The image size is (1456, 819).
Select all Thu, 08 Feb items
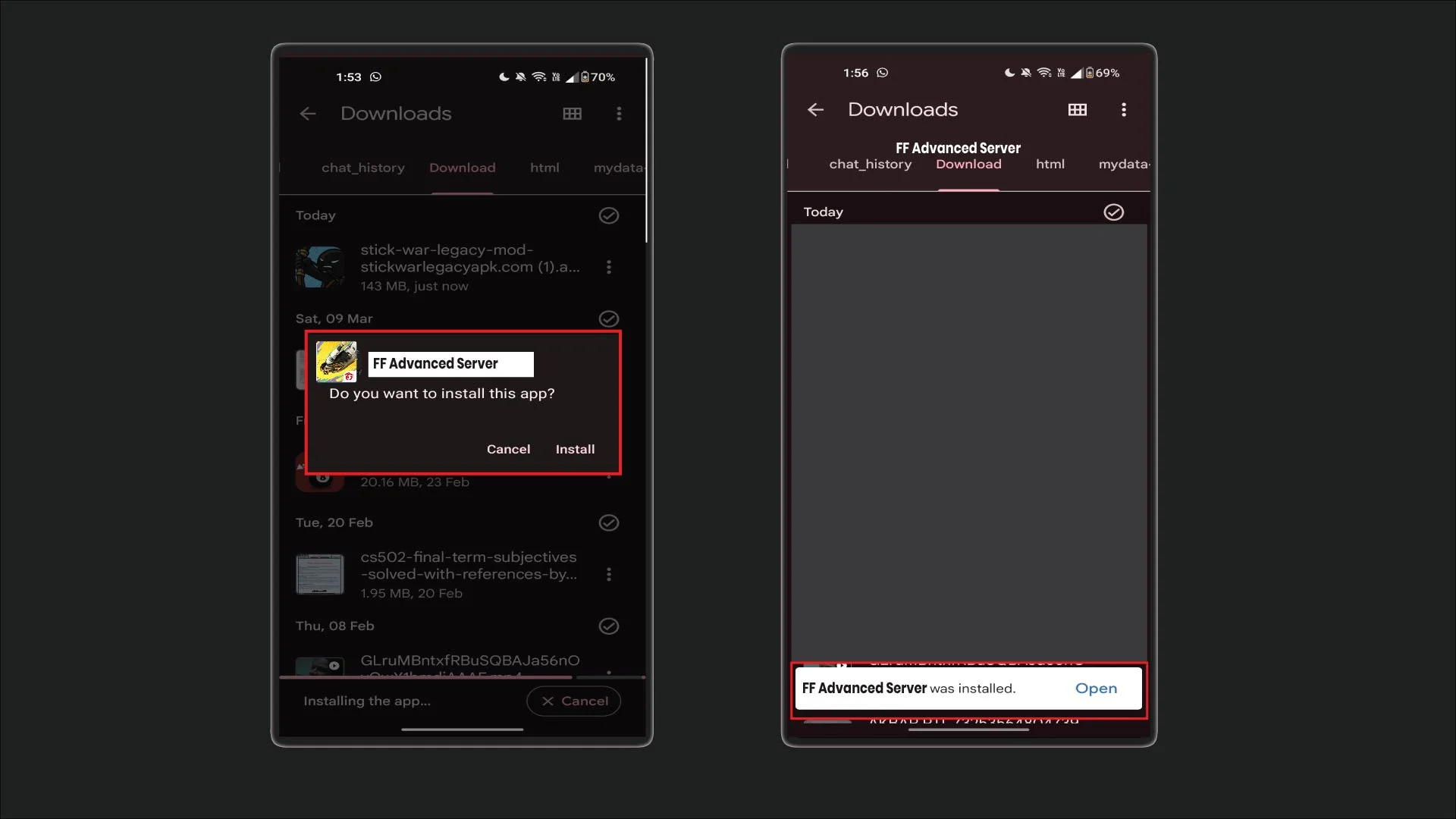coord(608,626)
